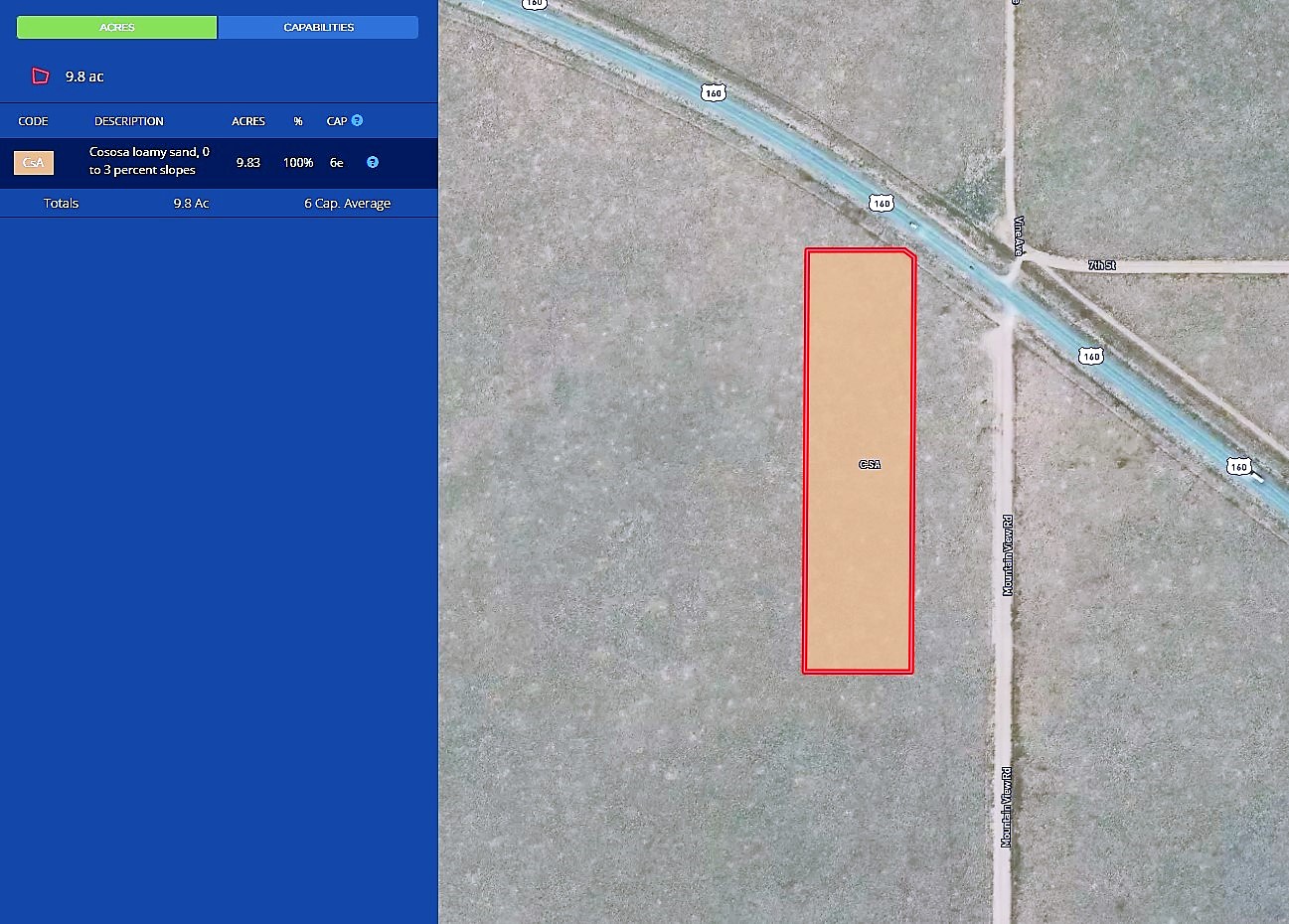The height and width of the screenshot is (924, 1289).
Task: Click the 160 shield southeast of Vine Ave intersection
Action: point(1091,356)
